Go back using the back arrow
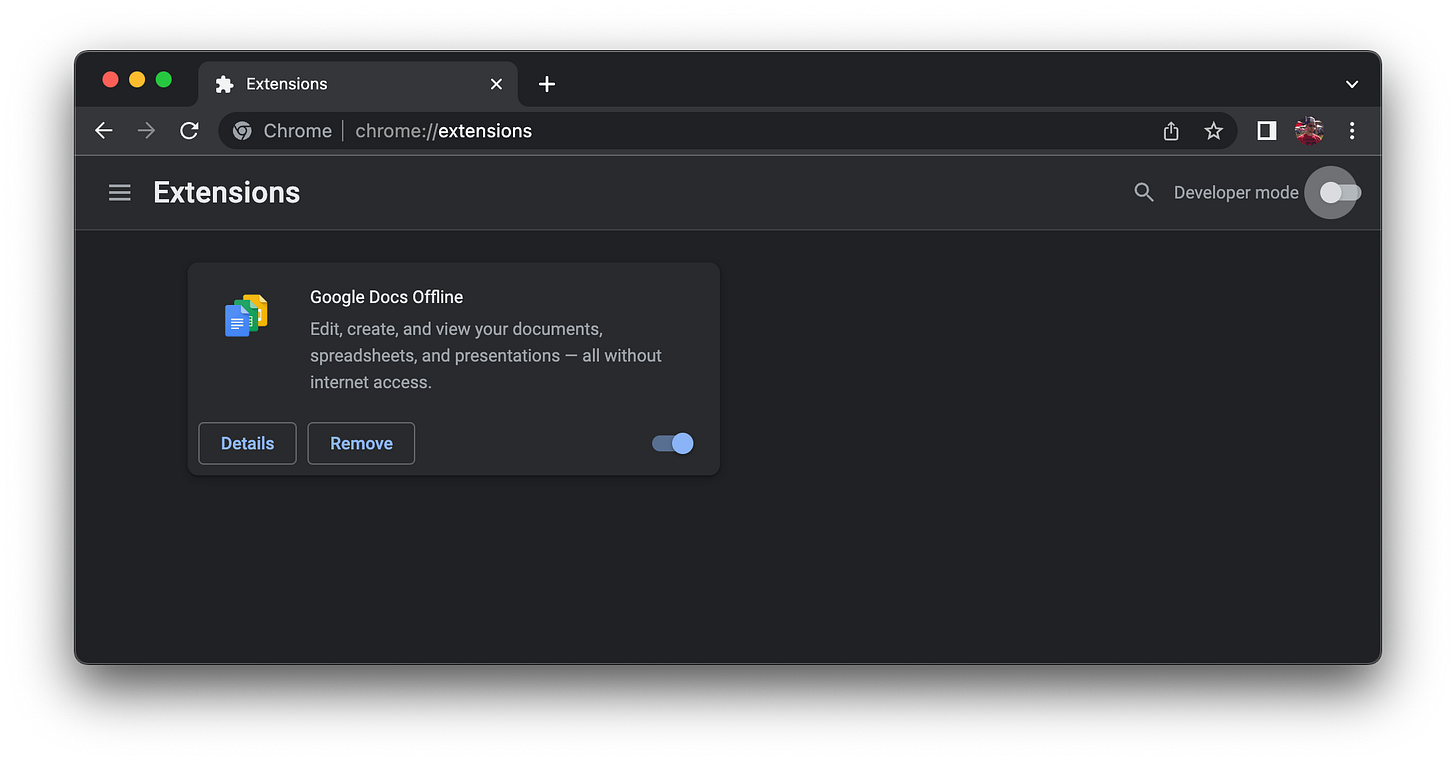This screenshot has height=763, width=1456. 104,131
